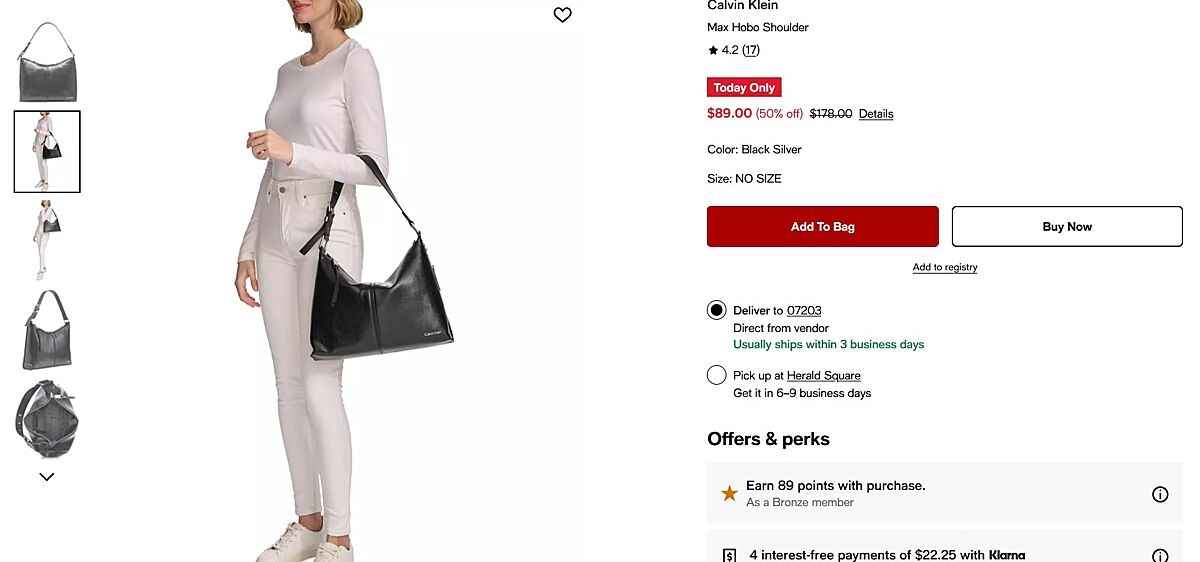This screenshot has width=1200, height=562.
Task: Open the price Details link
Action: coord(876,114)
